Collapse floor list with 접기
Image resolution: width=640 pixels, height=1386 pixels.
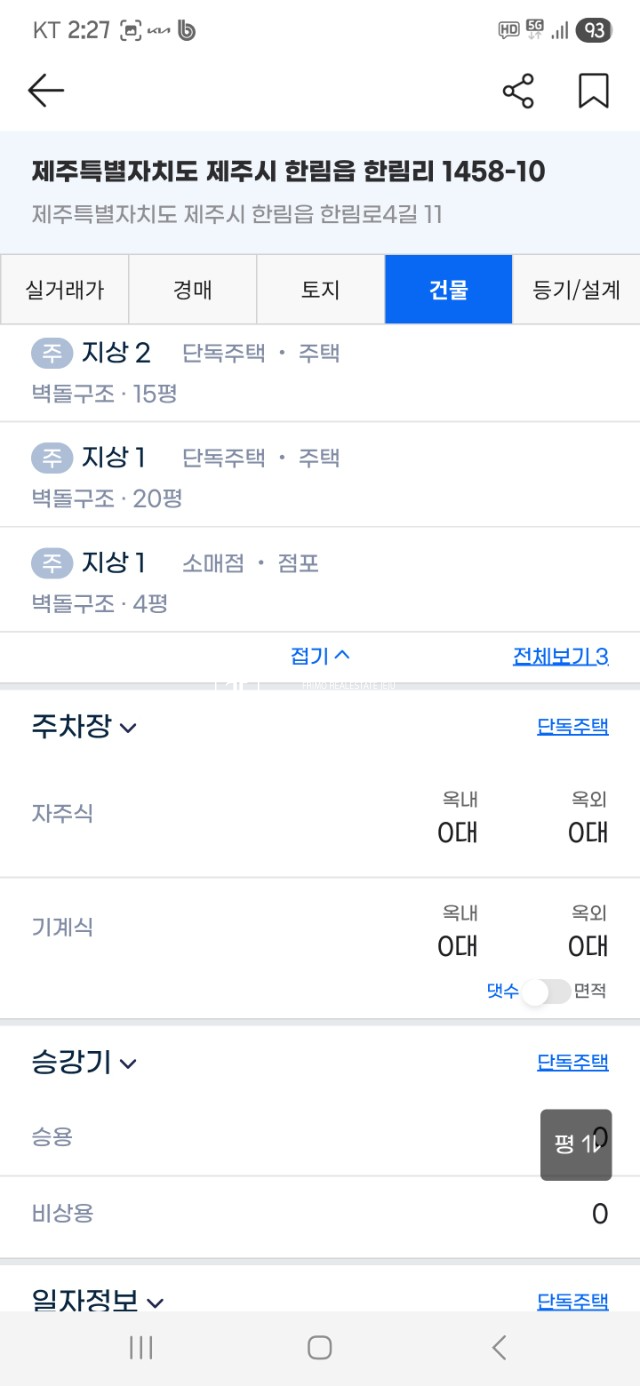click(x=320, y=656)
